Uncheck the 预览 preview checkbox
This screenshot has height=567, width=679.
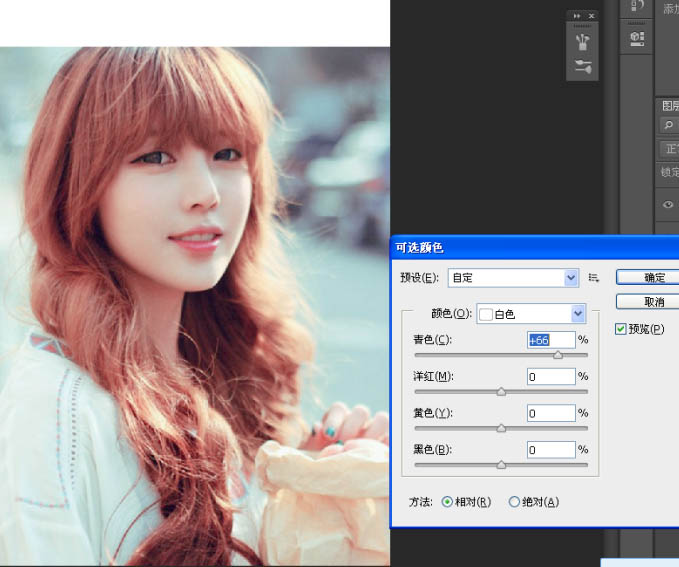(x=621, y=329)
